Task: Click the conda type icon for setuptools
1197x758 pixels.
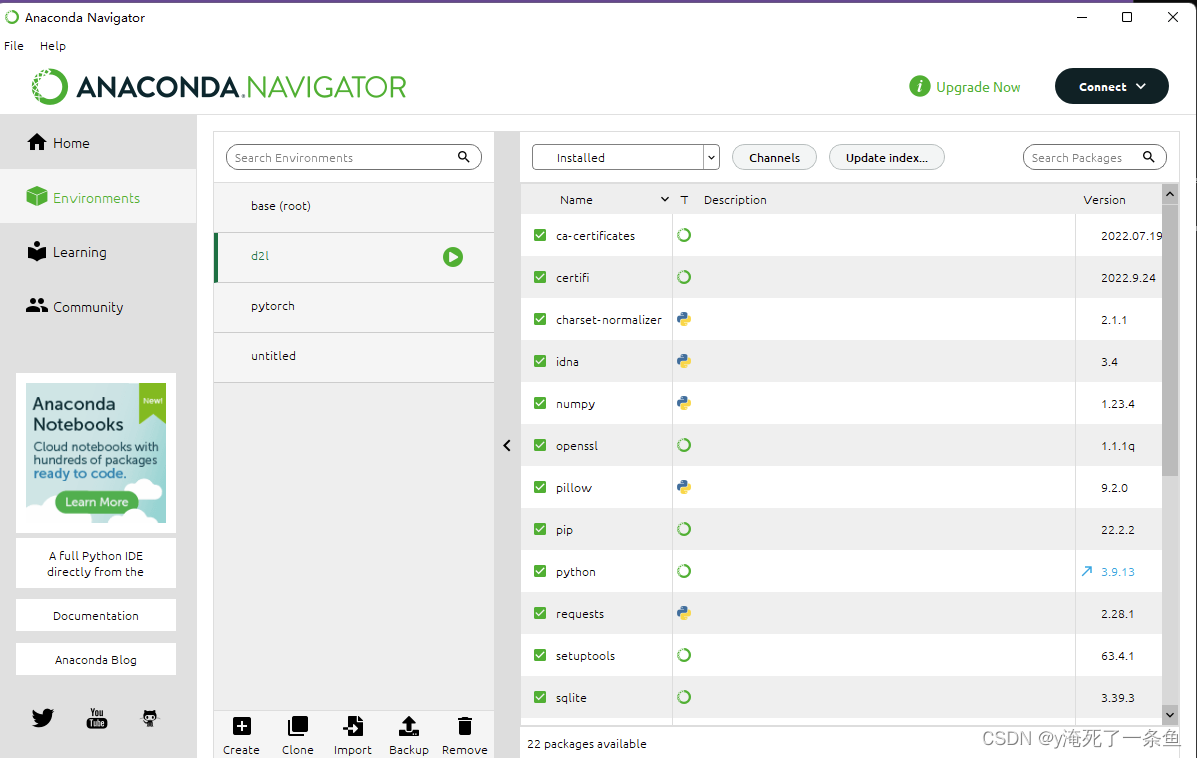Action: tap(684, 655)
